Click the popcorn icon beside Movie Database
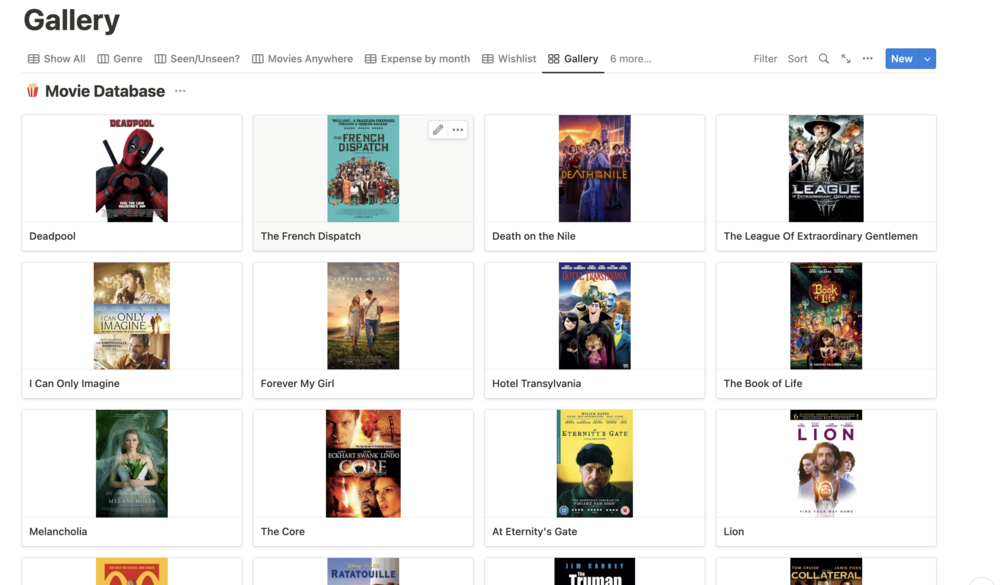Viewport: 1005px width, 585px height. 32,91
